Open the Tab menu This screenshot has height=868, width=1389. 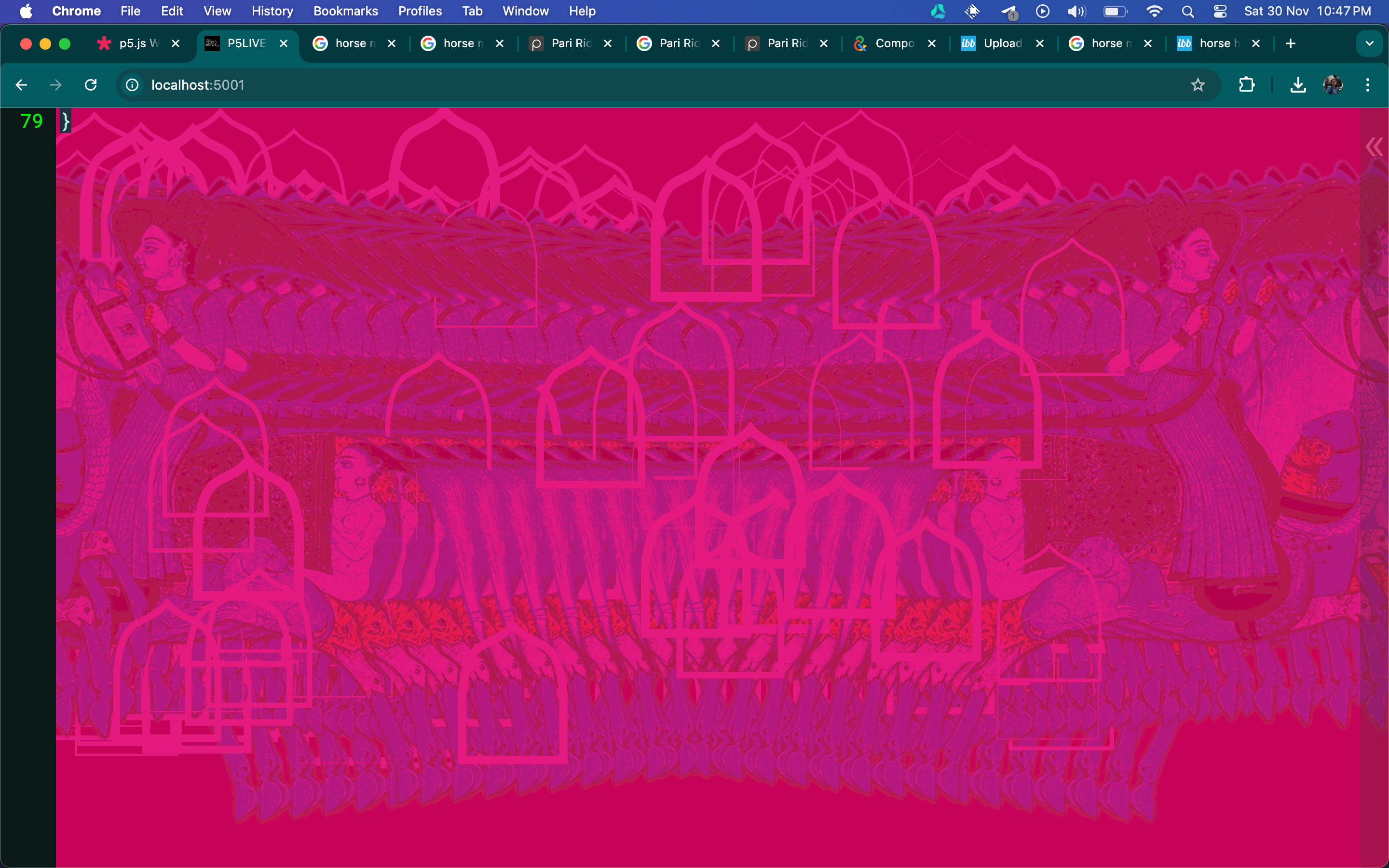(x=472, y=11)
